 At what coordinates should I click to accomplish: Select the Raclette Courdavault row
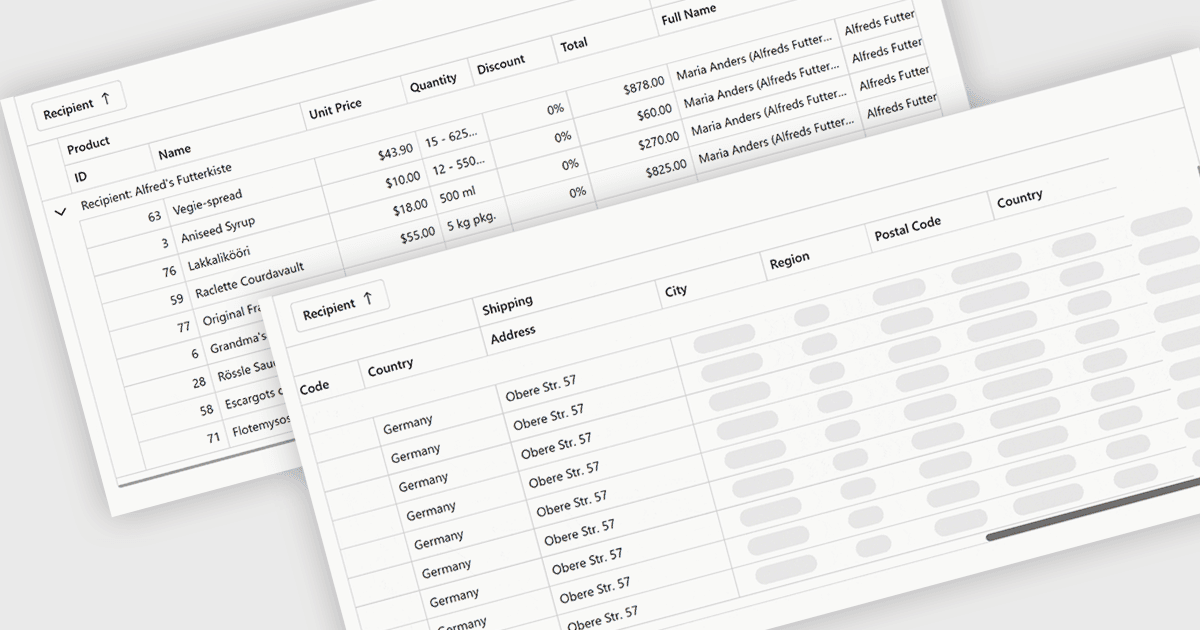249,280
